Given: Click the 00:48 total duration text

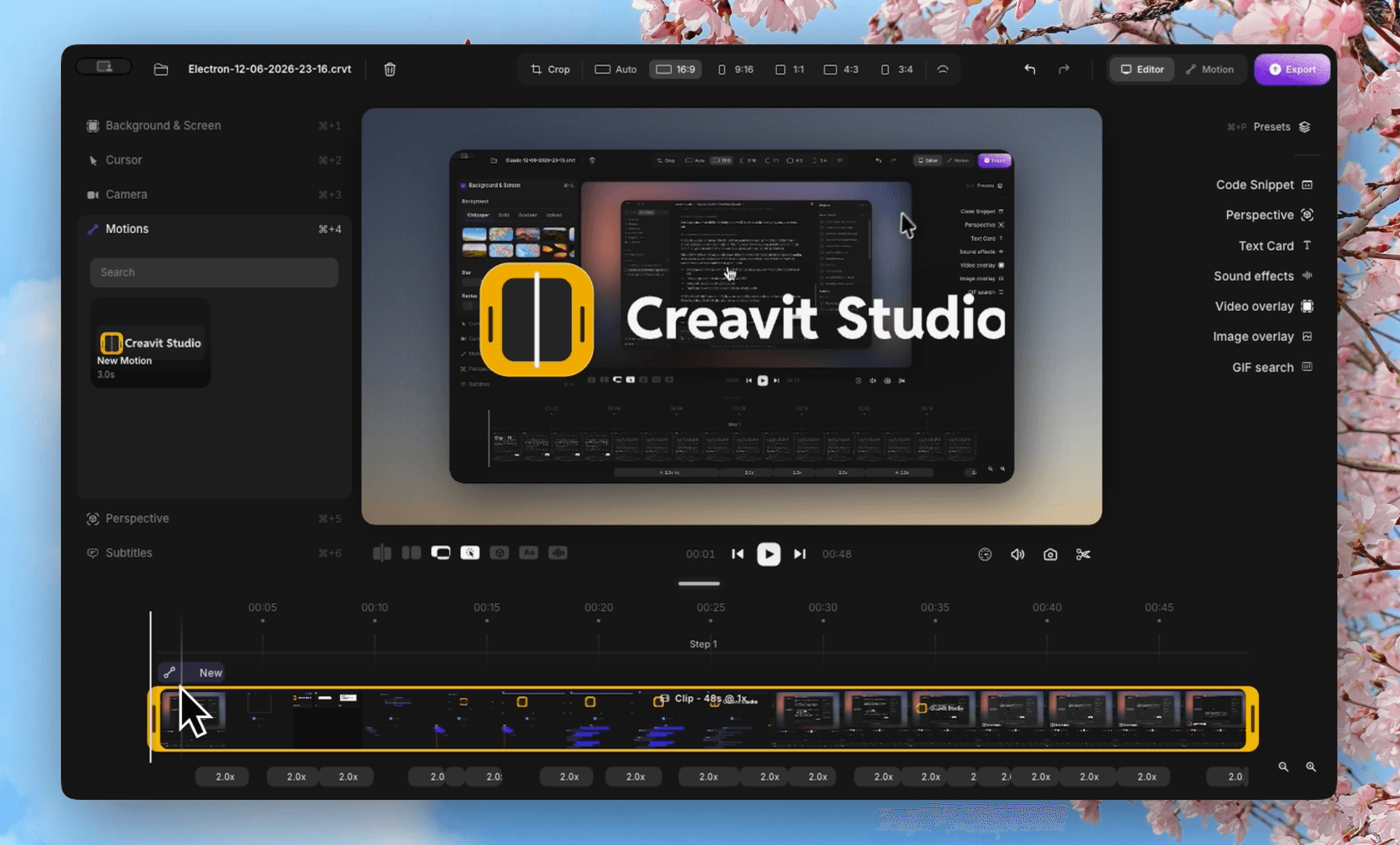Looking at the screenshot, I should 836,554.
